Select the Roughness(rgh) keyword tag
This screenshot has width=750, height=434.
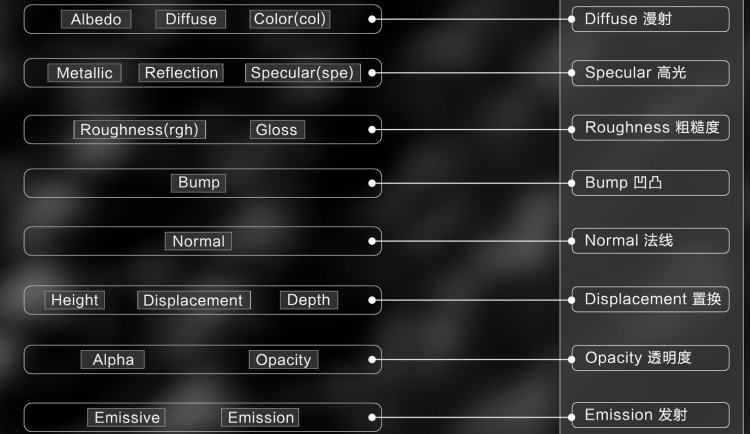tap(140, 130)
